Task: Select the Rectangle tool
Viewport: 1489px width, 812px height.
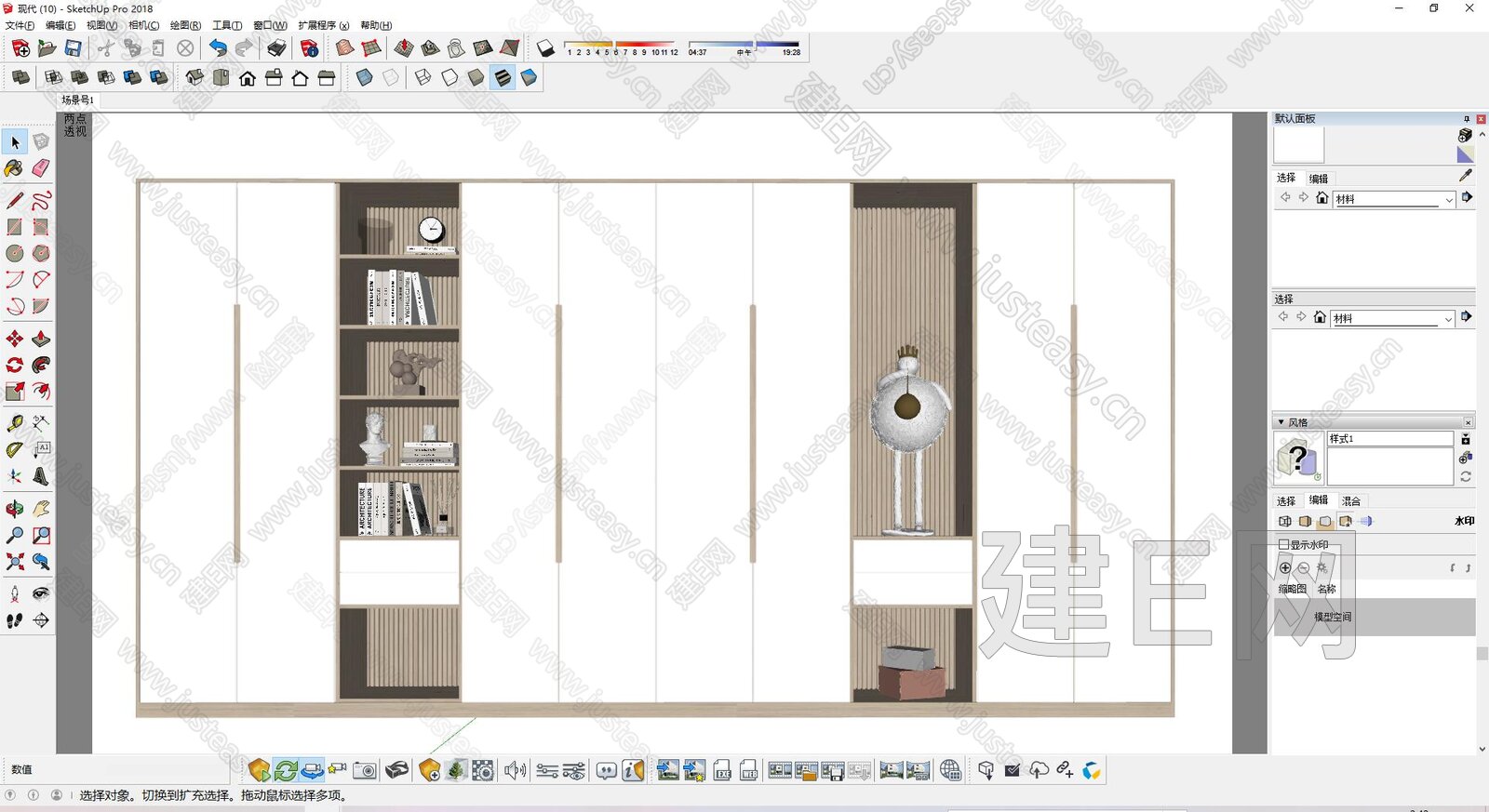Action: pyautogui.click(x=15, y=227)
